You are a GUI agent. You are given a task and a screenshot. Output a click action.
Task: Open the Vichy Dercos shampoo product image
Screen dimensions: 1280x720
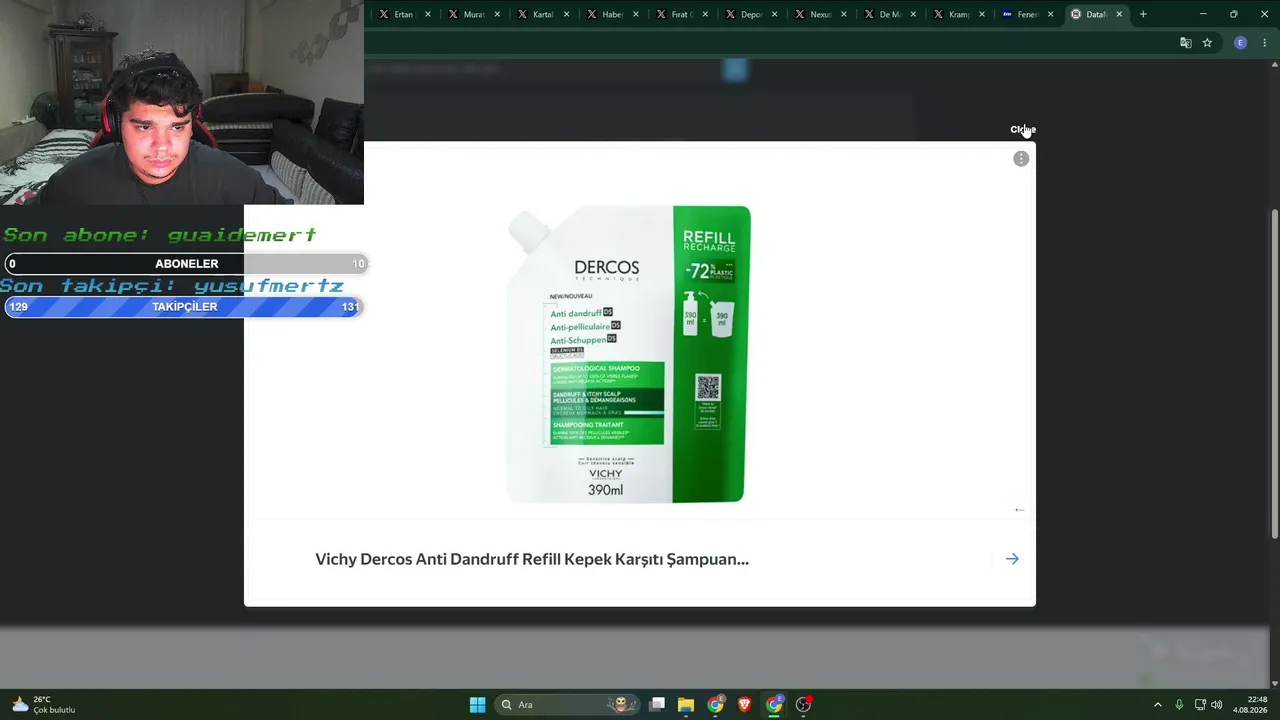[x=629, y=354]
